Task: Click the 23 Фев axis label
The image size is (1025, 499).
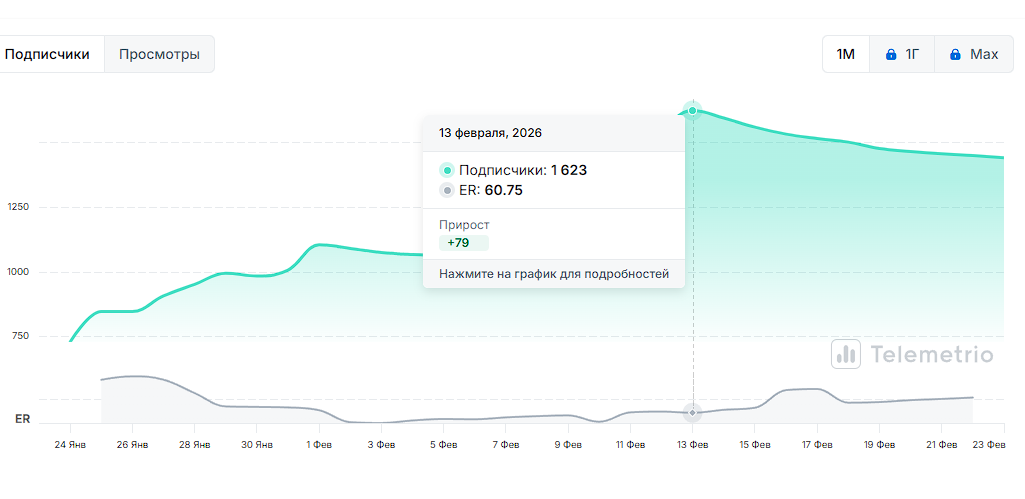Action: (x=989, y=444)
